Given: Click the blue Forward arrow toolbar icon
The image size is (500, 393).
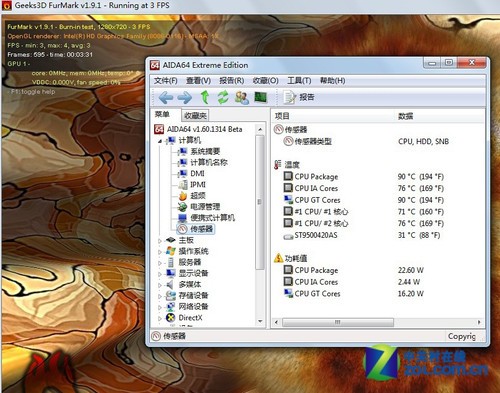Looking at the screenshot, I should [x=184, y=98].
